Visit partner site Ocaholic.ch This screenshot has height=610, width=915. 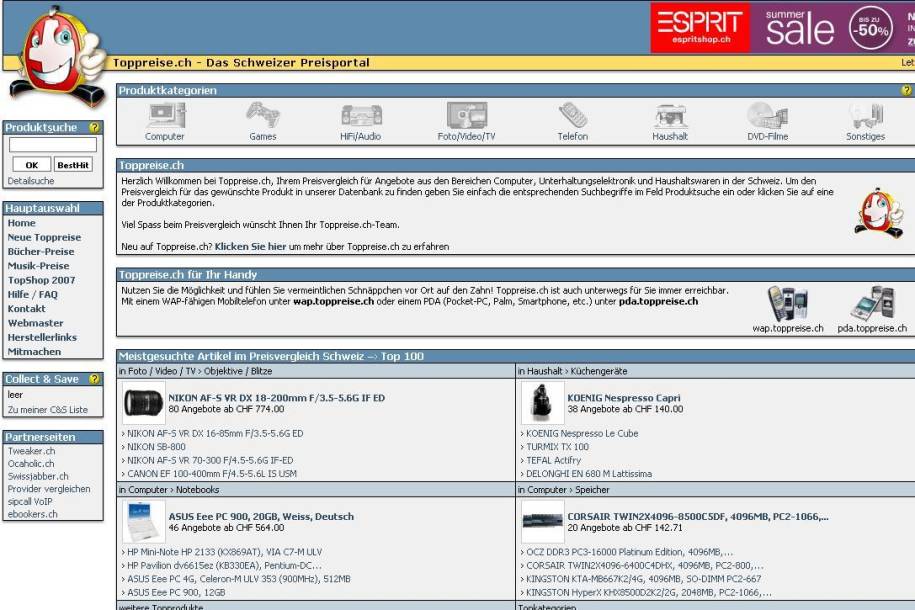tap(31, 463)
